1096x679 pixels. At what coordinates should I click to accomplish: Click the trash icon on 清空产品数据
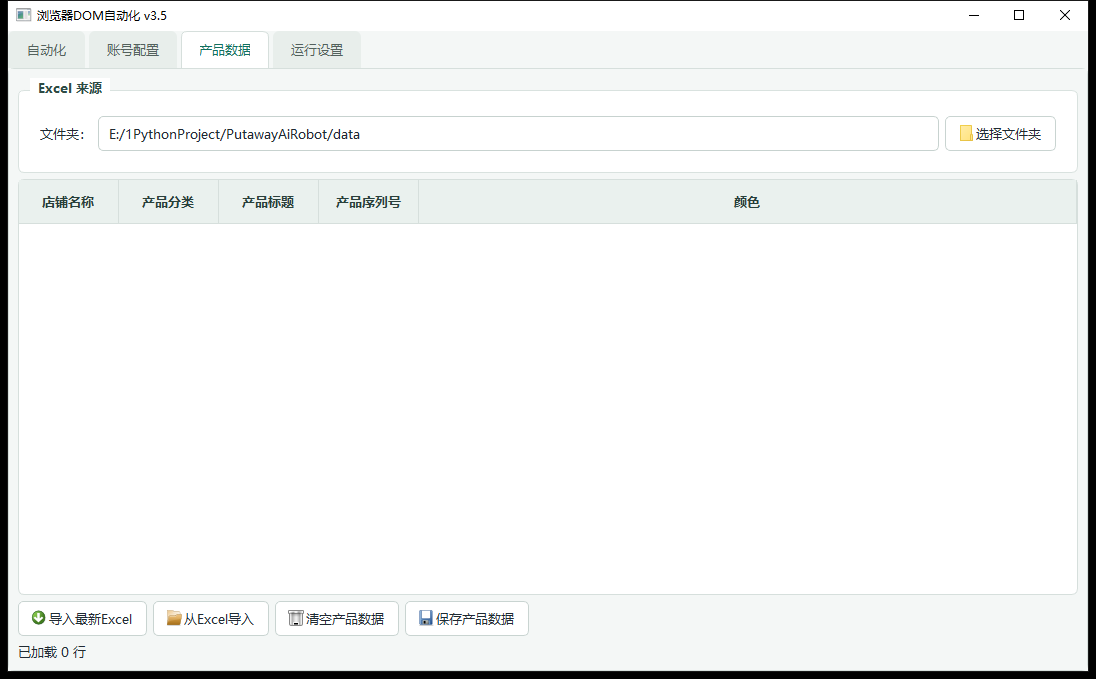(296, 618)
